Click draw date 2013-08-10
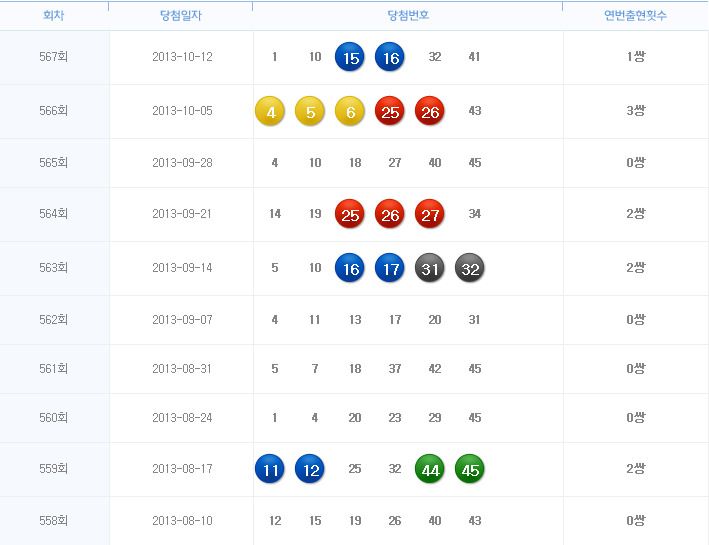The width and height of the screenshot is (709, 545). point(182,521)
